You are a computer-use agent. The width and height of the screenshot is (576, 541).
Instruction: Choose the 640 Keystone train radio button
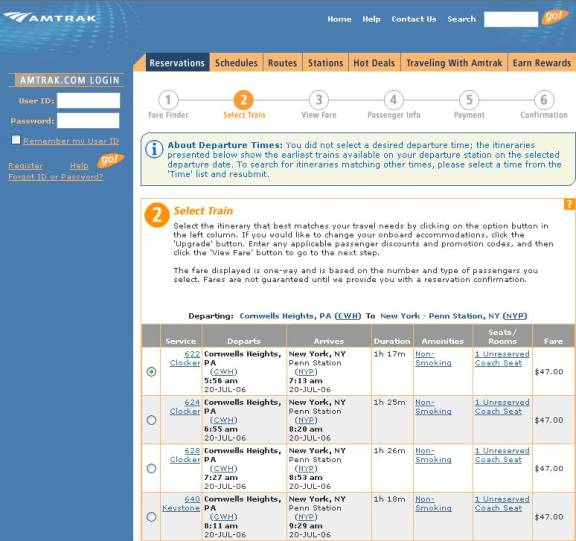[x=151, y=517]
